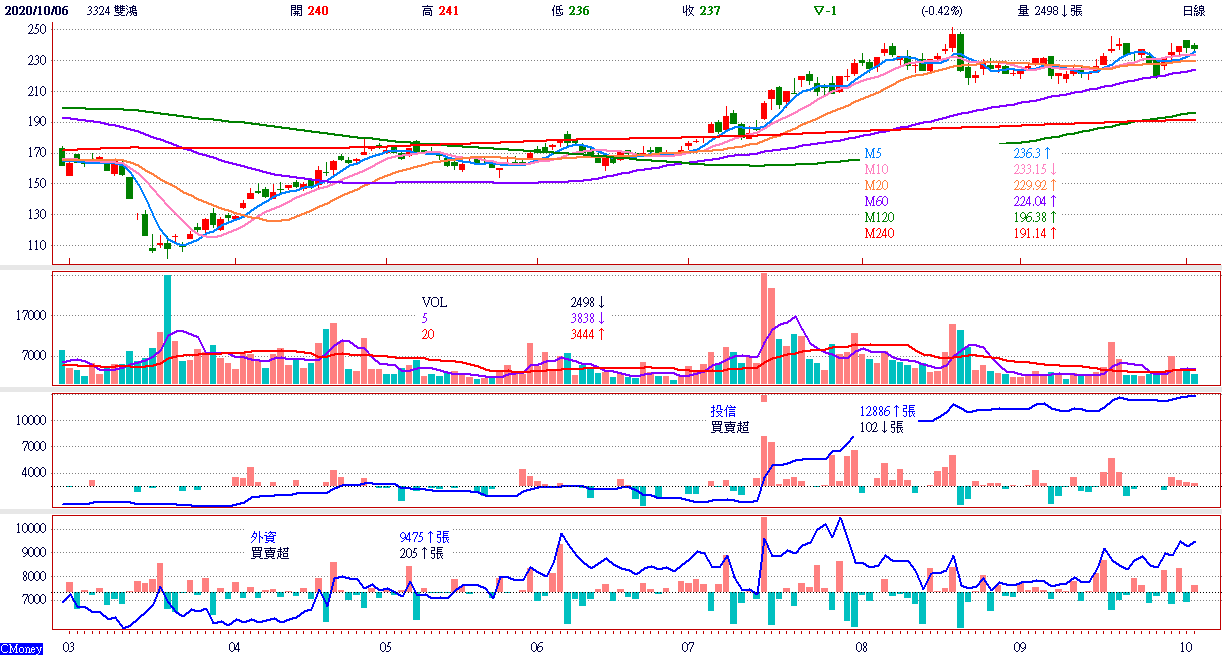Click the opening price value 240
Viewport: 1222px width, 667px height.
(318, 11)
